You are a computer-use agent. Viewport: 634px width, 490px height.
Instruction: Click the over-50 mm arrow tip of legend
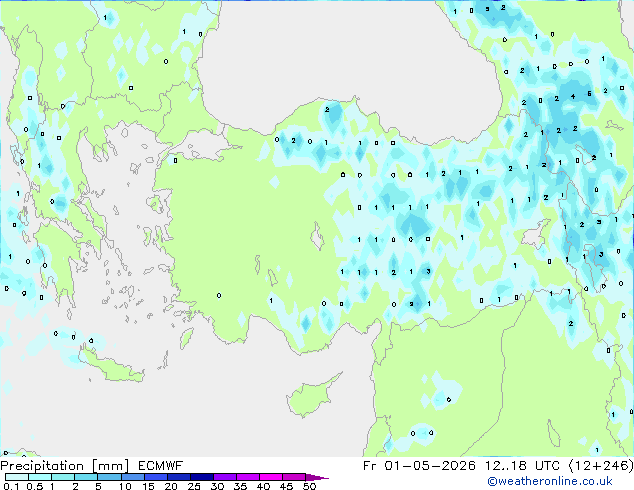317,477
